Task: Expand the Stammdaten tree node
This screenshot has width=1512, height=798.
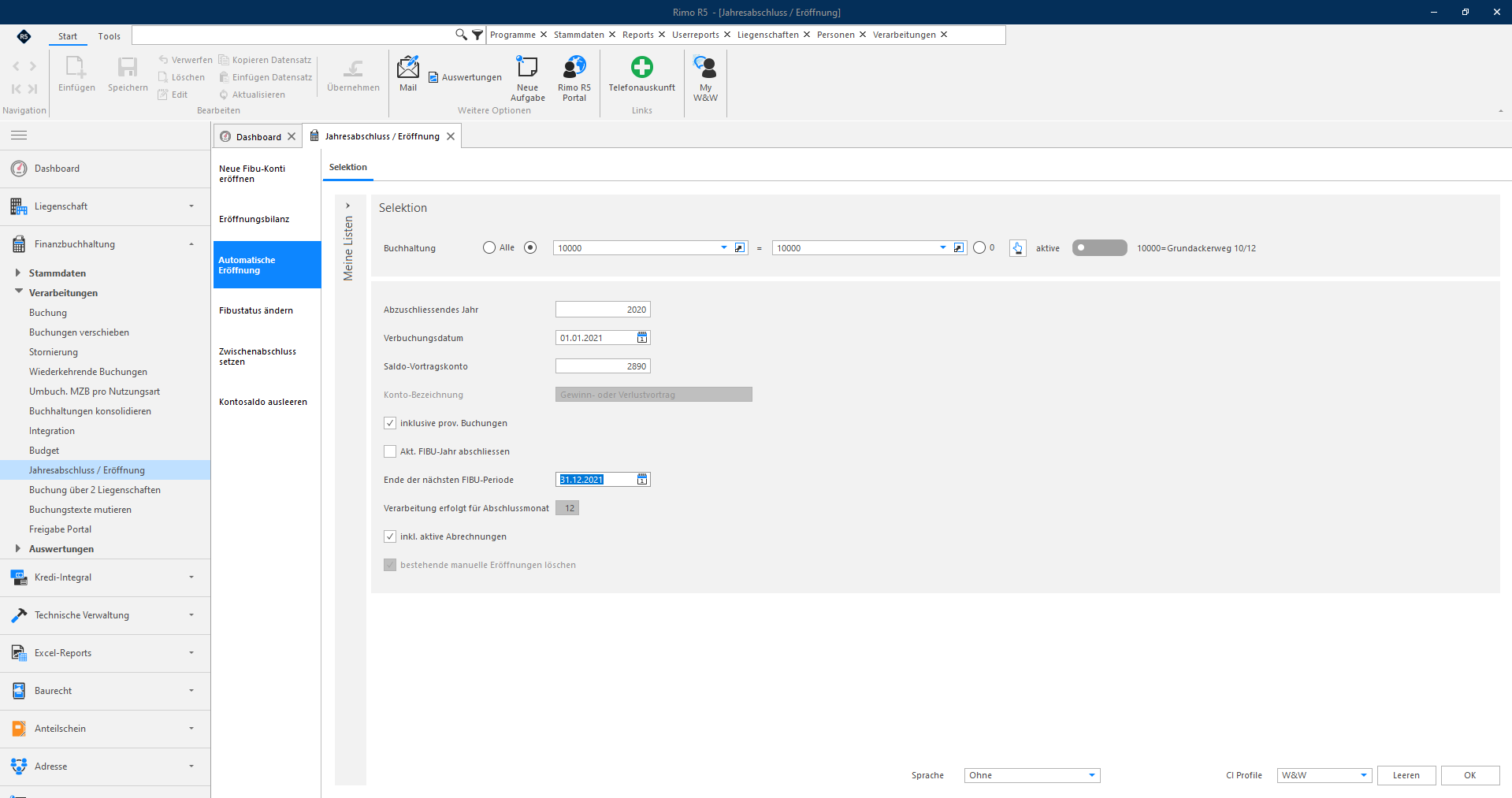Action: (x=18, y=273)
